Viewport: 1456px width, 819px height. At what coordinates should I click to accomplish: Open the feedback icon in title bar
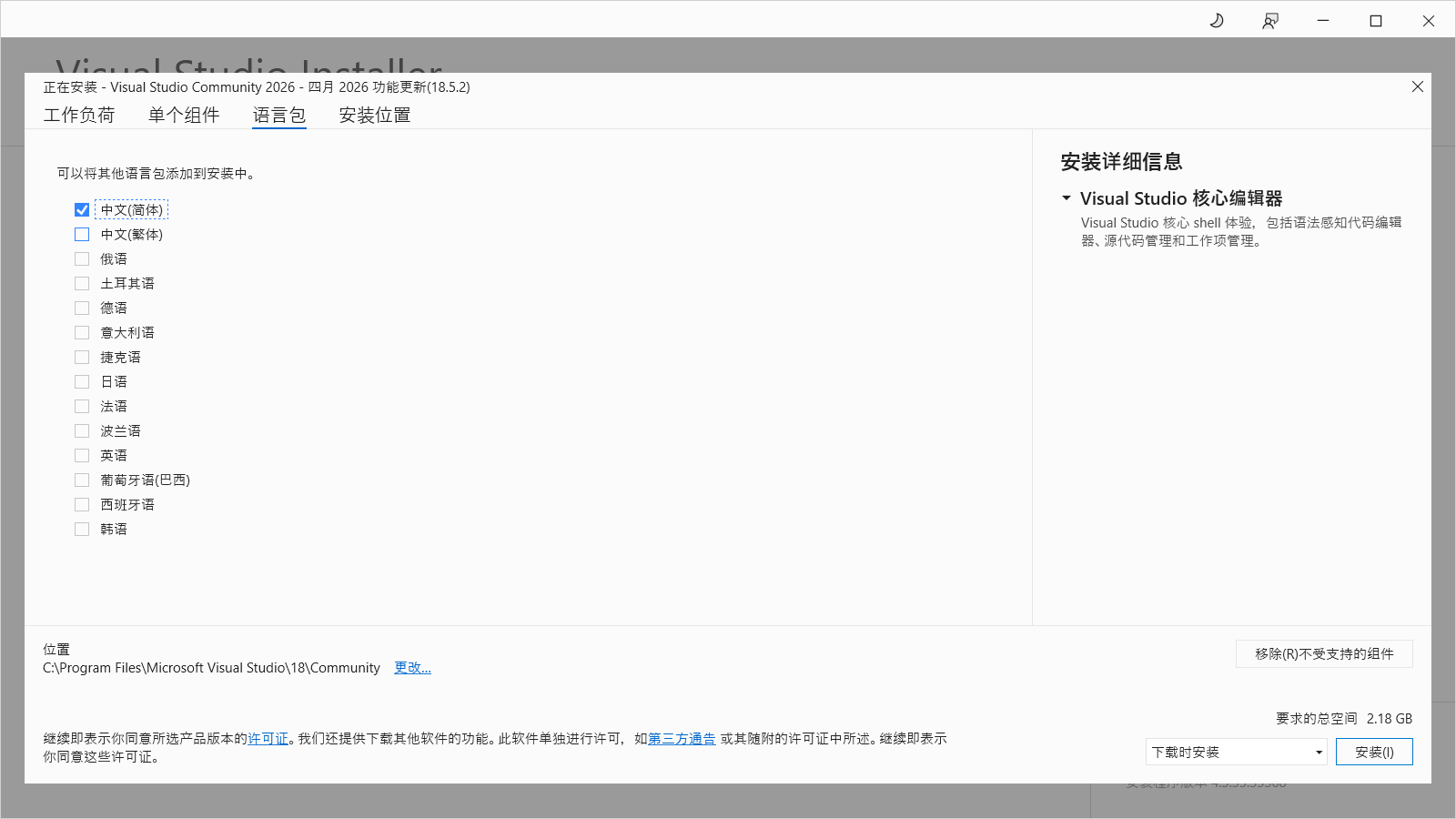point(1270,20)
